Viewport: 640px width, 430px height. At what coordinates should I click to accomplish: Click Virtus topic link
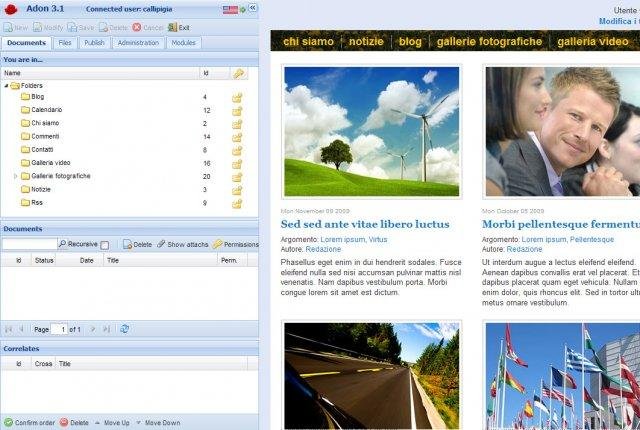click(378, 239)
